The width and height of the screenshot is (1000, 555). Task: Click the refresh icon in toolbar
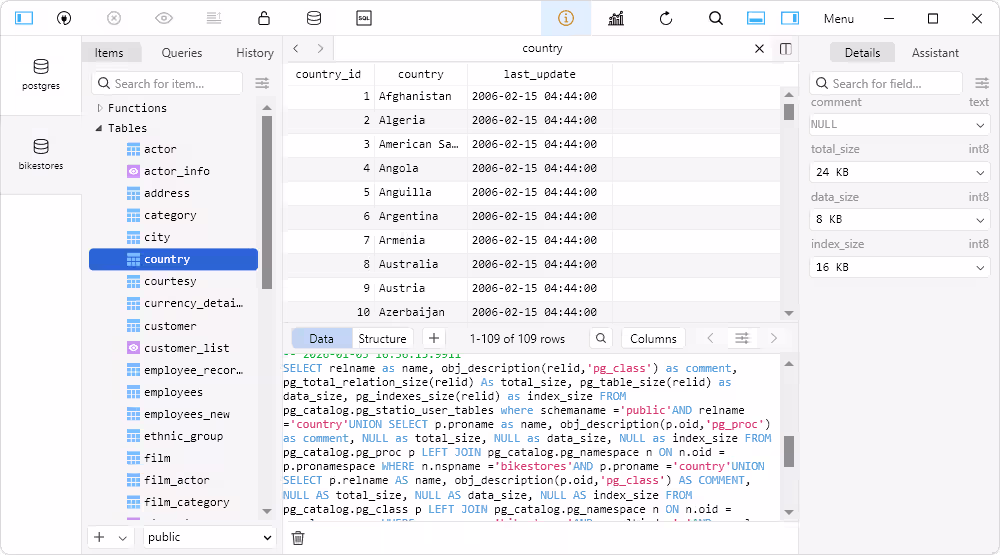pyautogui.click(x=666, y=18)
